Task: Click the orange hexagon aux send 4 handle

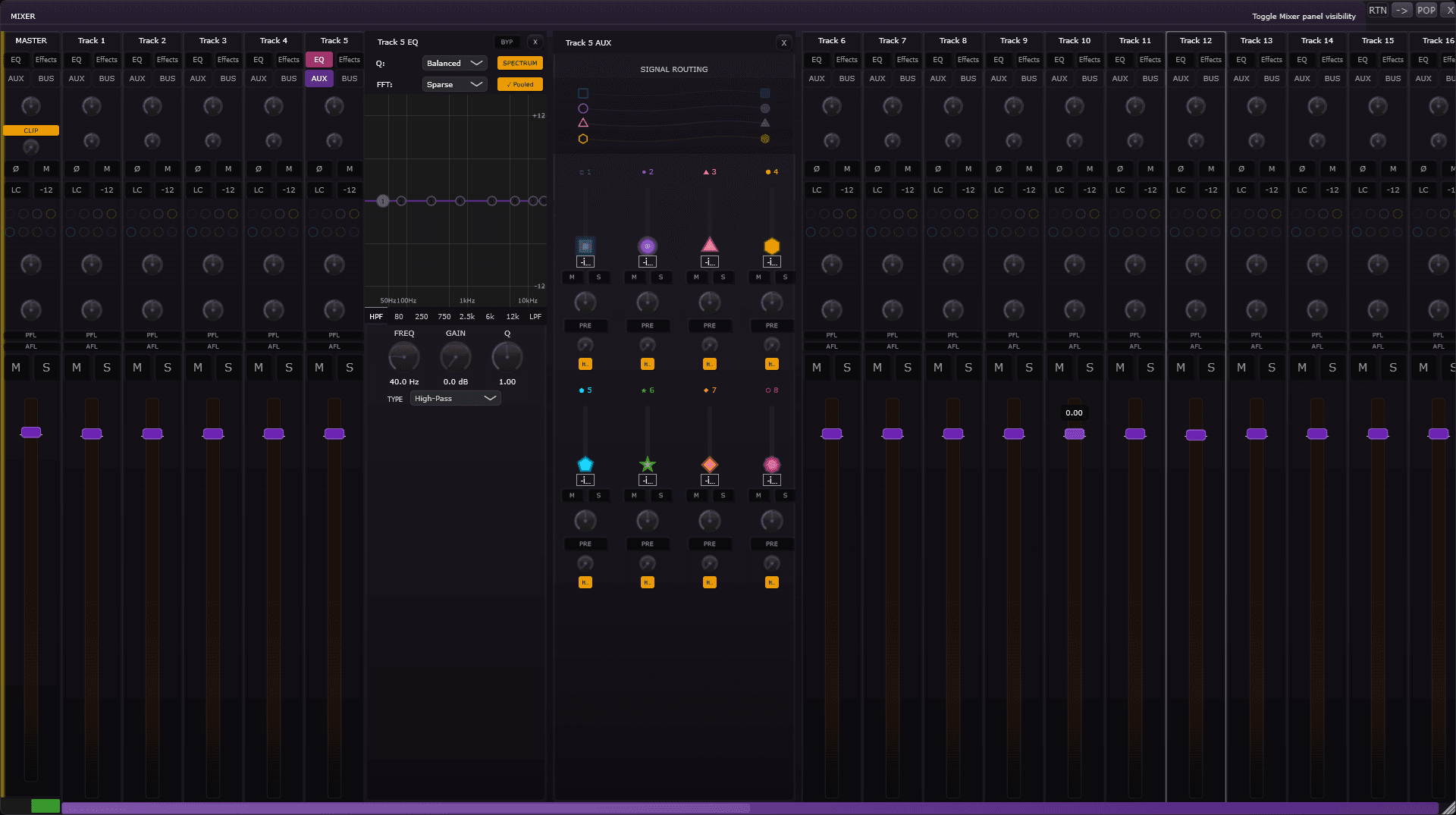Action: [x=771, y=246]
